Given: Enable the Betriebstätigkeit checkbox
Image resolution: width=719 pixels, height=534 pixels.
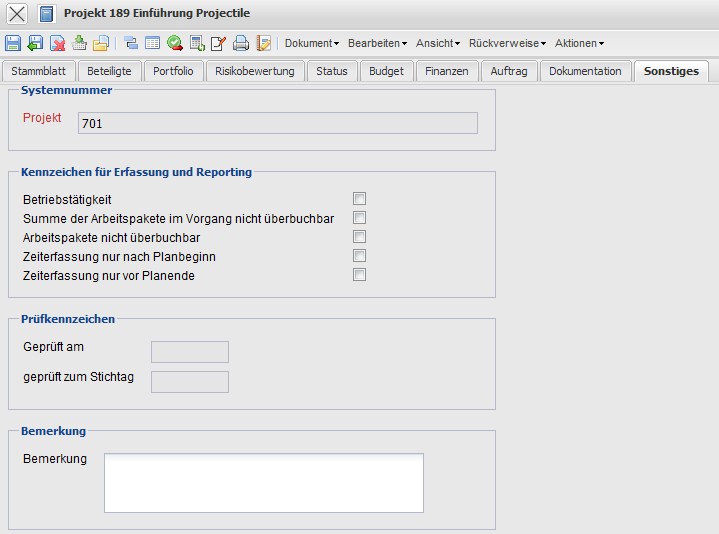Looking at the screenshot, I should coord(360,199).
